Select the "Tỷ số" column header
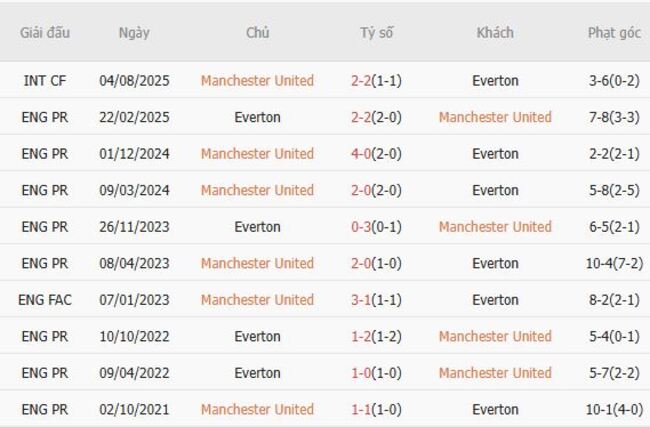Image resolution: width=650 pixels, height=427 pixels. coord(377,32)
